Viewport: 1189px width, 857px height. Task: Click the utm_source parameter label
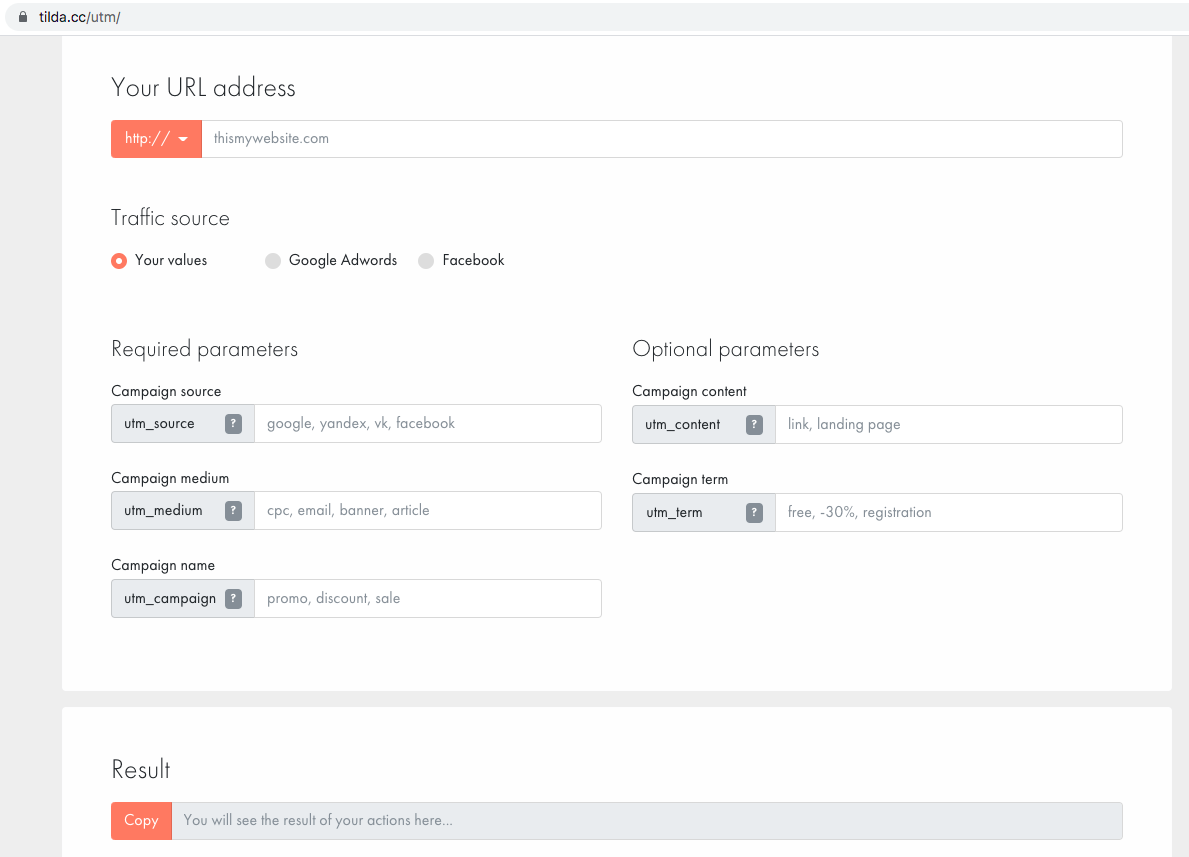pyautogui.click(x=160, y=424)
